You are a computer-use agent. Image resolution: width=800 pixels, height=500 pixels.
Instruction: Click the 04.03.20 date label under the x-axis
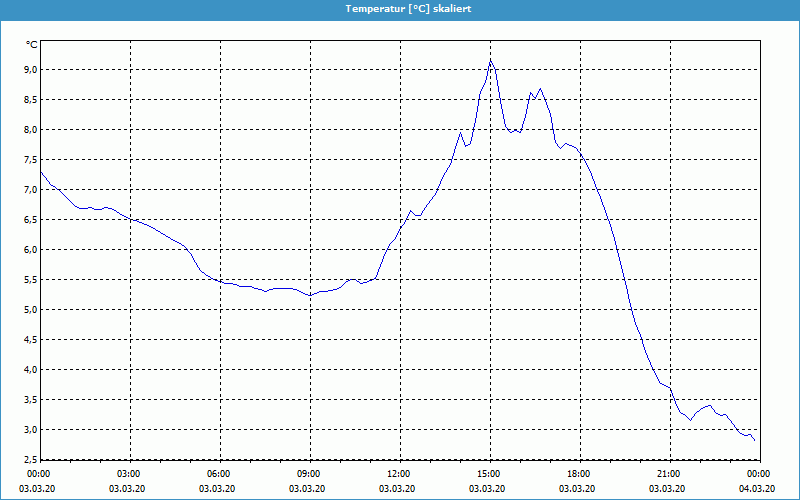(x=757, y=488)
